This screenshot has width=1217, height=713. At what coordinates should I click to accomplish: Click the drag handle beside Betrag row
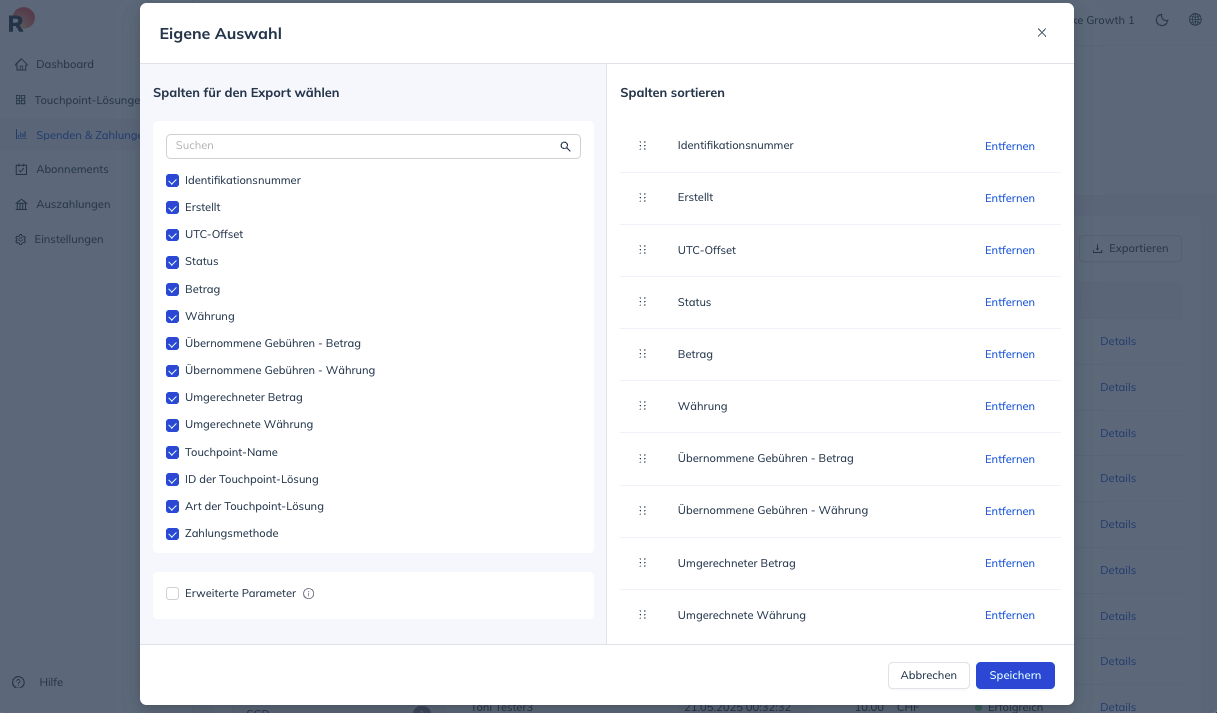[x=642, y=354]
